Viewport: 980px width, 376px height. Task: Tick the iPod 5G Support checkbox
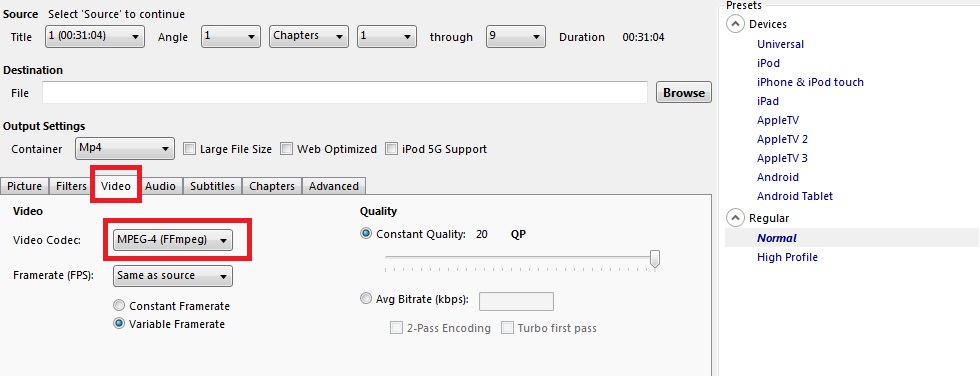pos(391,149)
